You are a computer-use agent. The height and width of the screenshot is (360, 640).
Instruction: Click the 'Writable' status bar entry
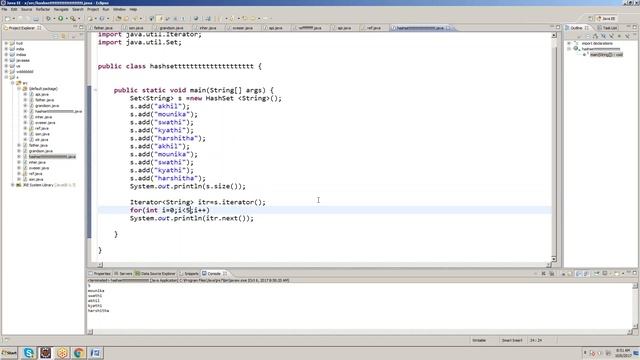pos(479,340)
